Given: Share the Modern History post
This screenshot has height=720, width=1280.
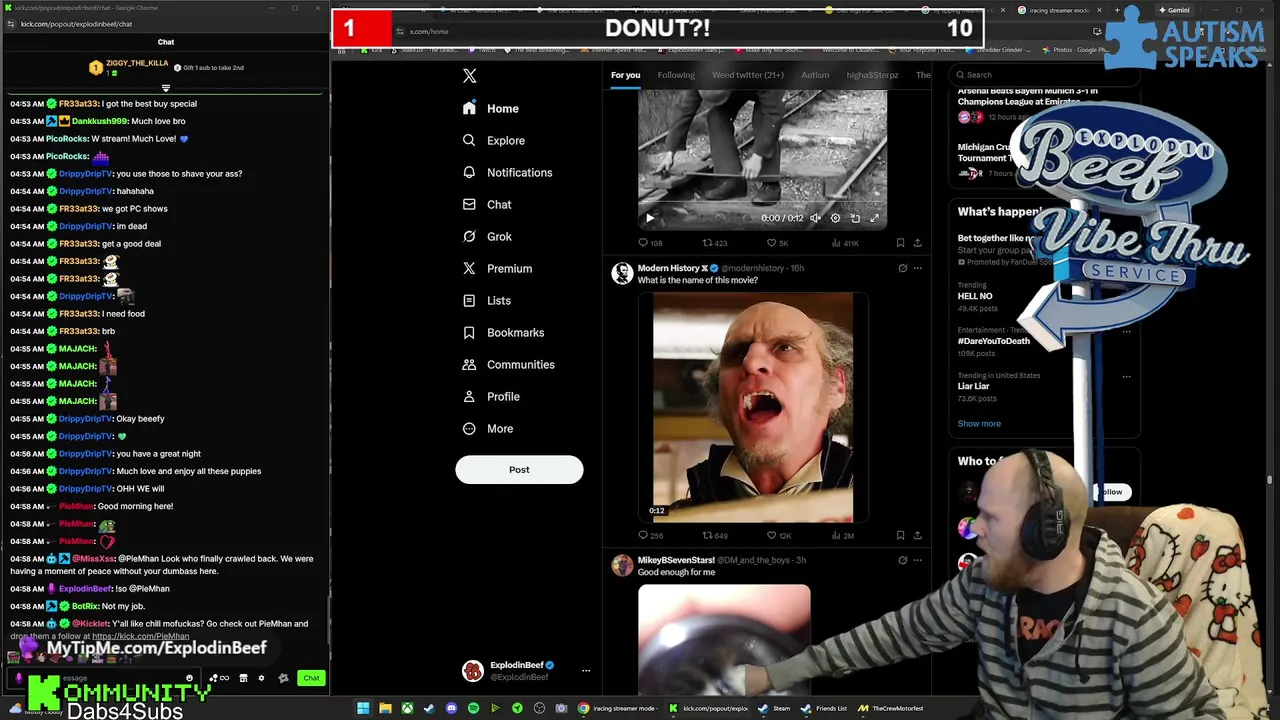Looking at the screenshot, I should tap(918, 535).
